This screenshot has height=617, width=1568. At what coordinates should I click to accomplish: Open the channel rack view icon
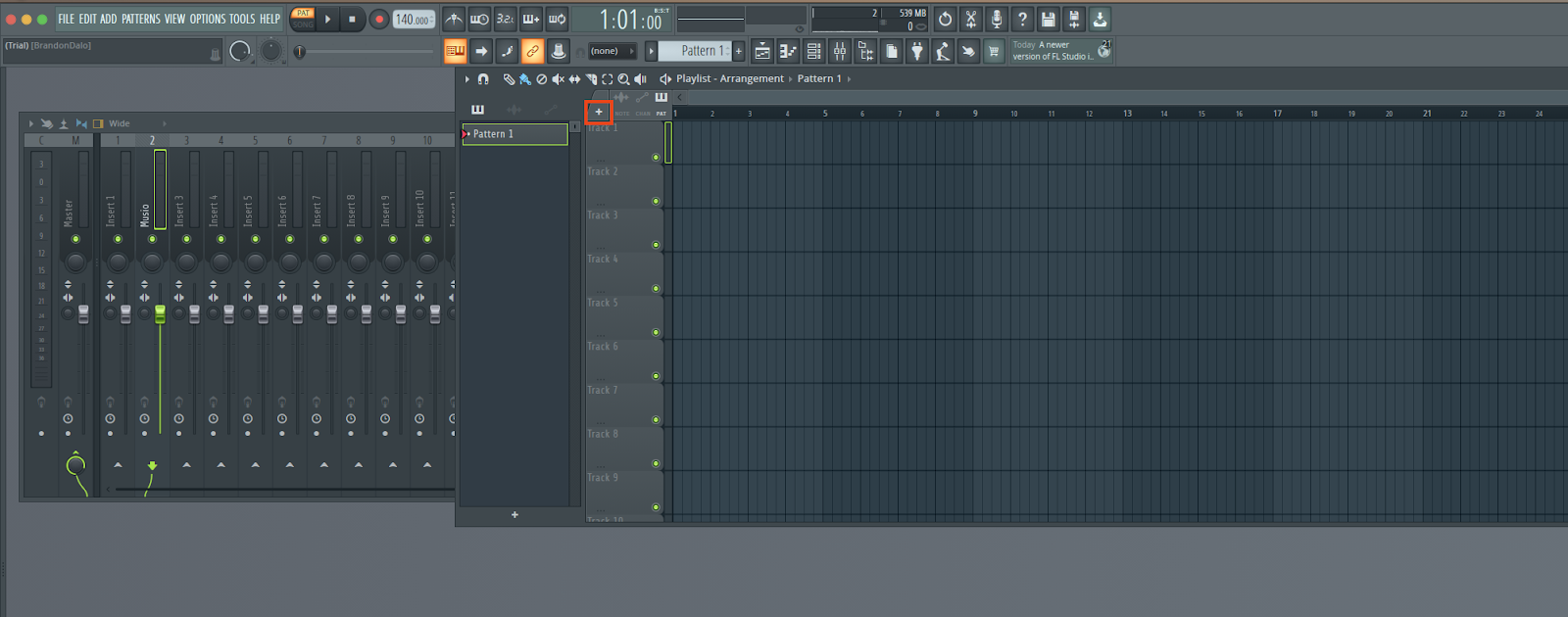tap(813, 51)
